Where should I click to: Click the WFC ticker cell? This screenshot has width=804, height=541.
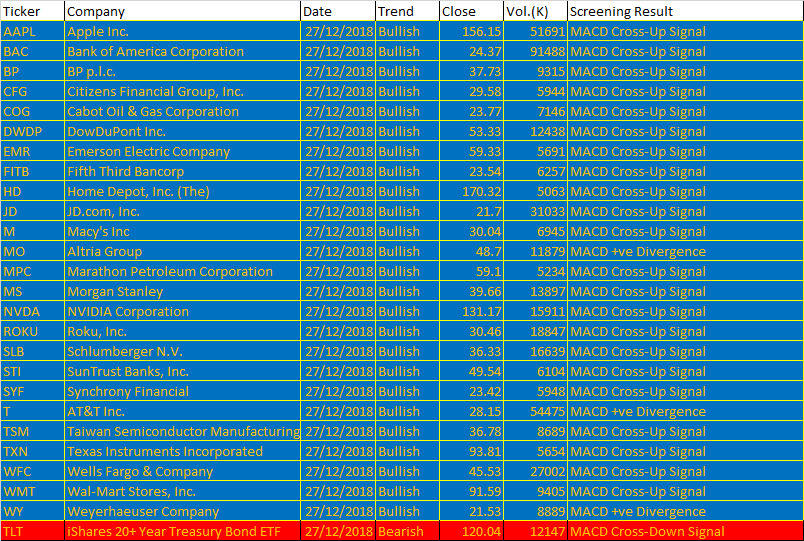coord(32,471)
